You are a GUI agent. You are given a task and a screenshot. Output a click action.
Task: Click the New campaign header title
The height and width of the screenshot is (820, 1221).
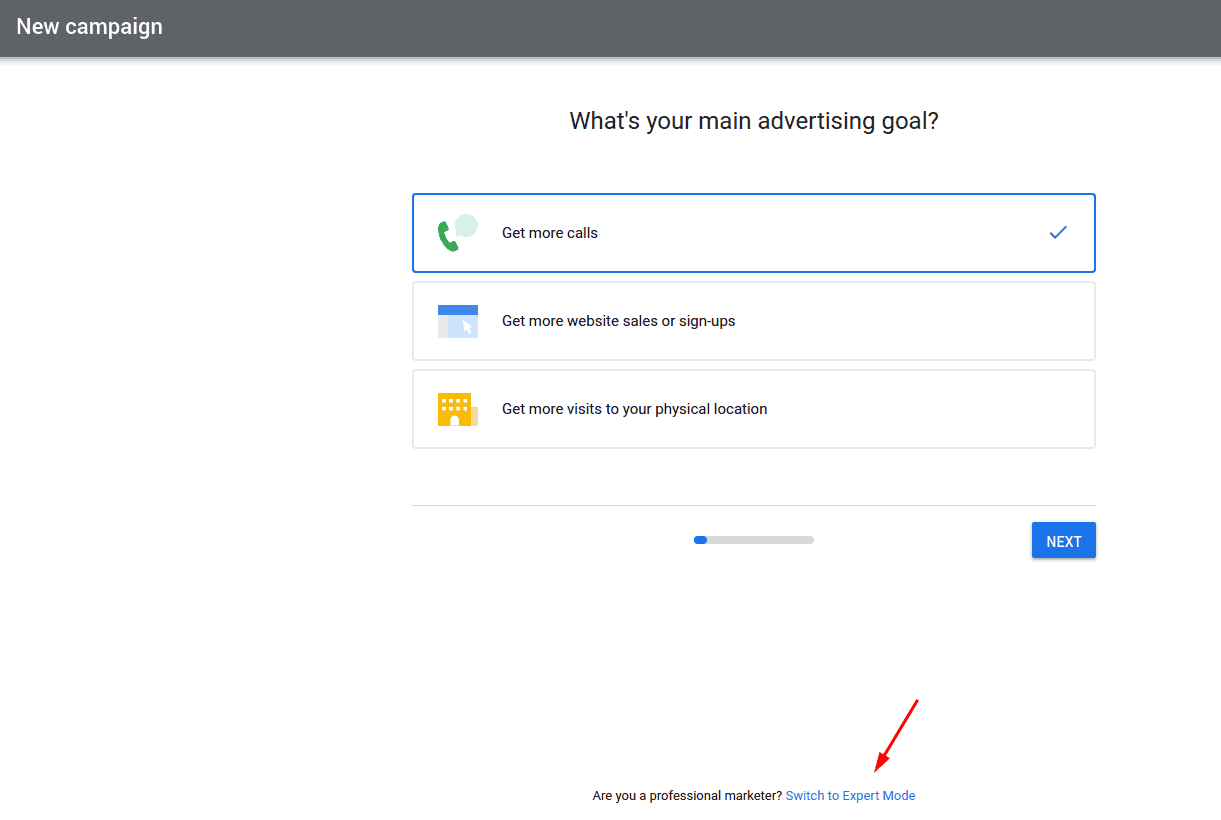89,27
